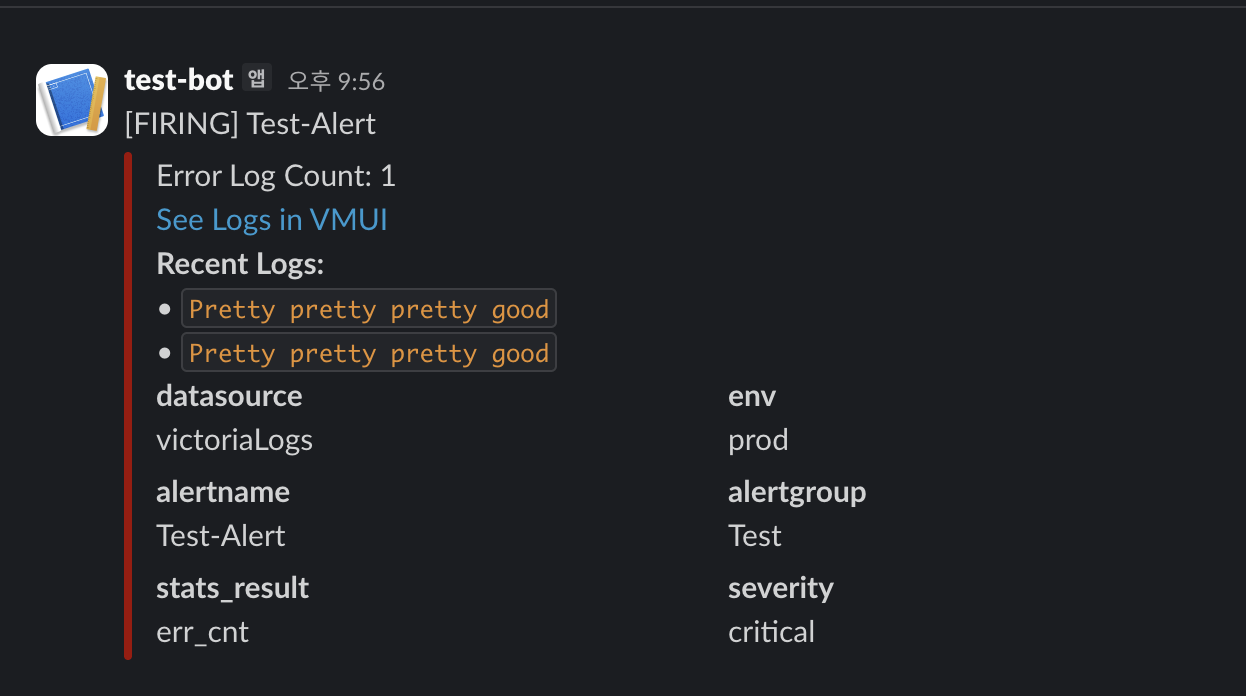Click the app badge next to test-bot
Screen dimensions: 1246x696
click(257, 78)
